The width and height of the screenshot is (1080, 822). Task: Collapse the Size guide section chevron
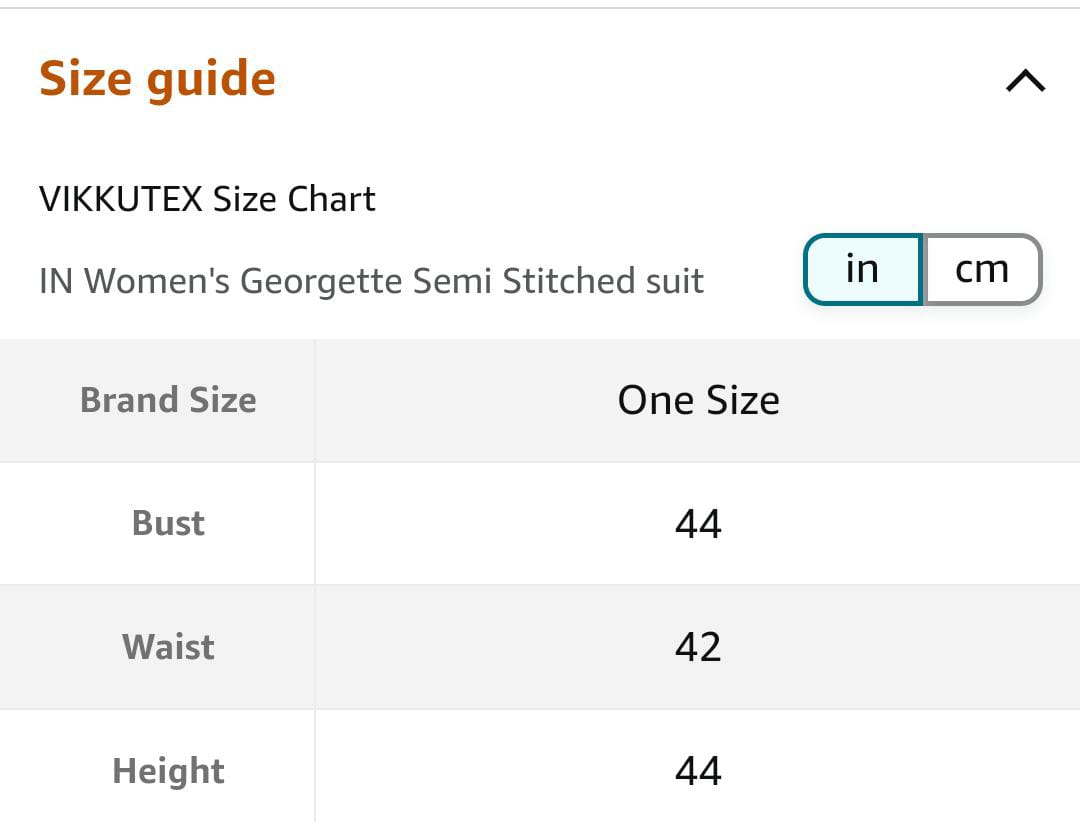pos(1025,81)
